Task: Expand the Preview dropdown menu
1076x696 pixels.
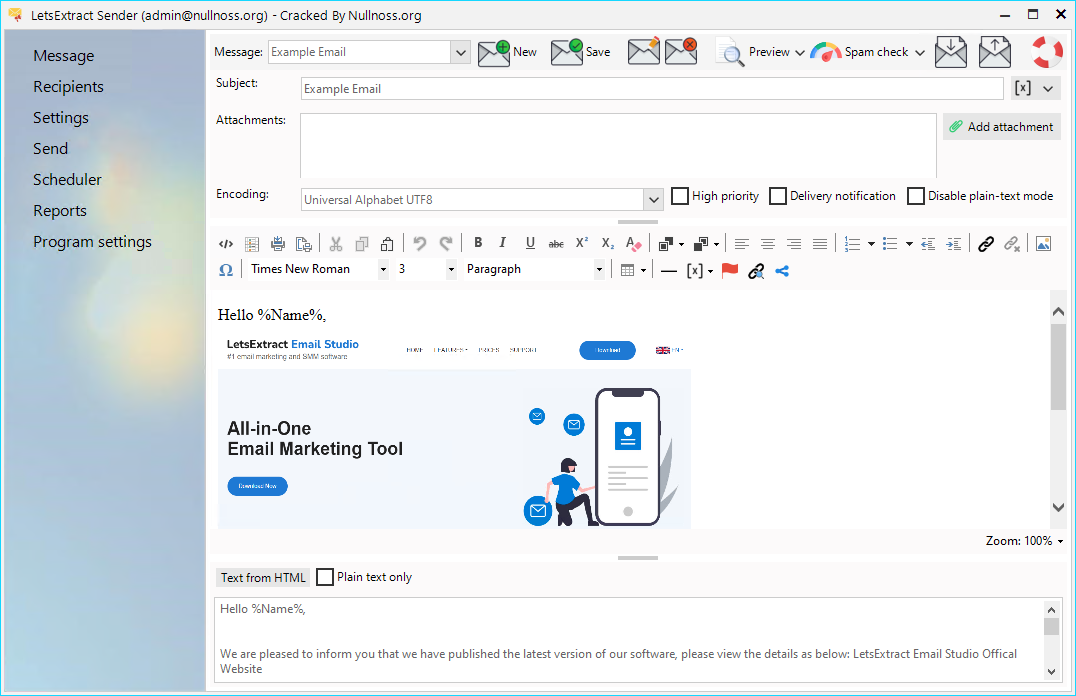Action: tap(799, 53)
